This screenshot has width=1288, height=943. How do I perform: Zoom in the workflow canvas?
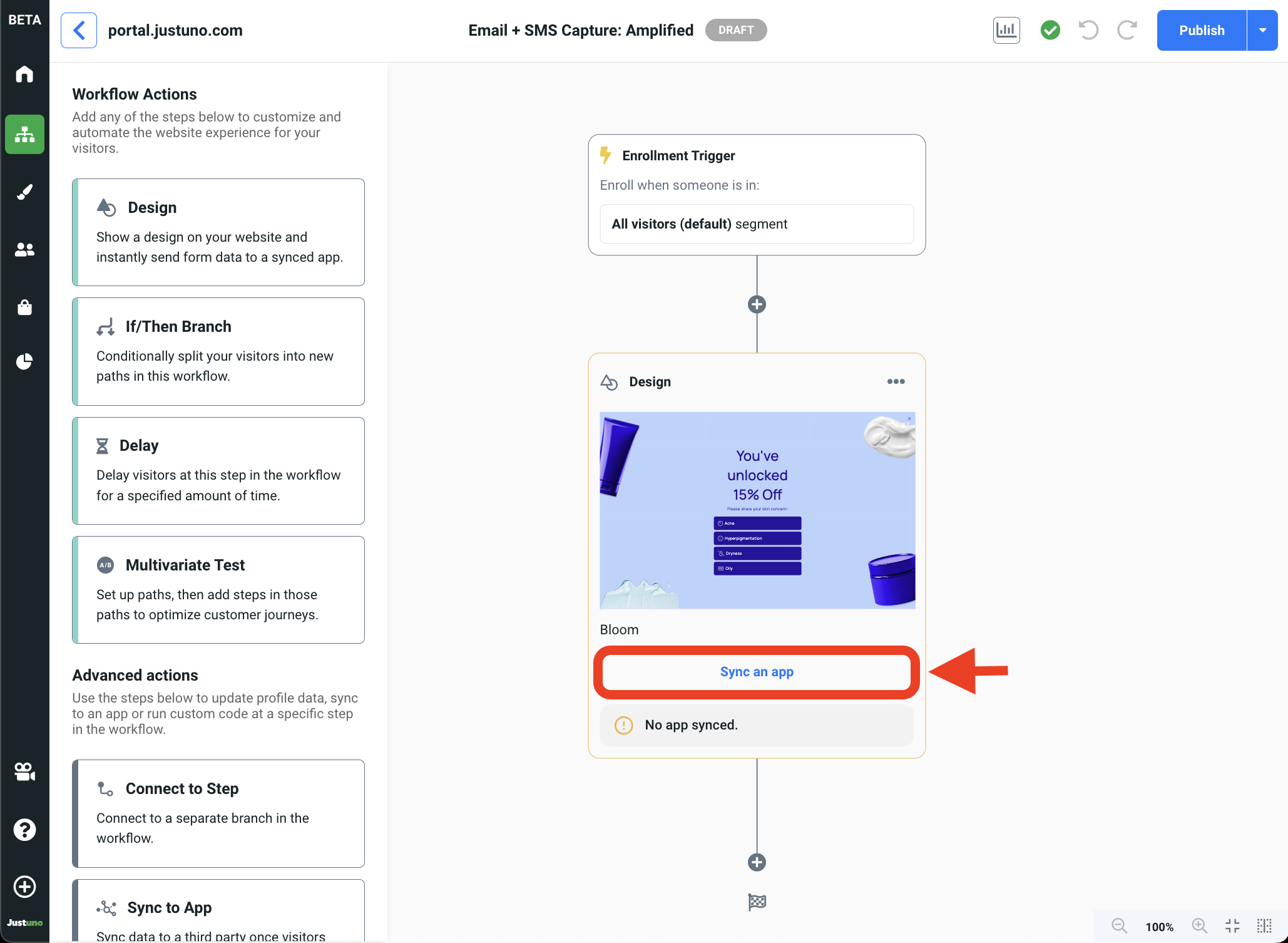[x=1199, y=926]
